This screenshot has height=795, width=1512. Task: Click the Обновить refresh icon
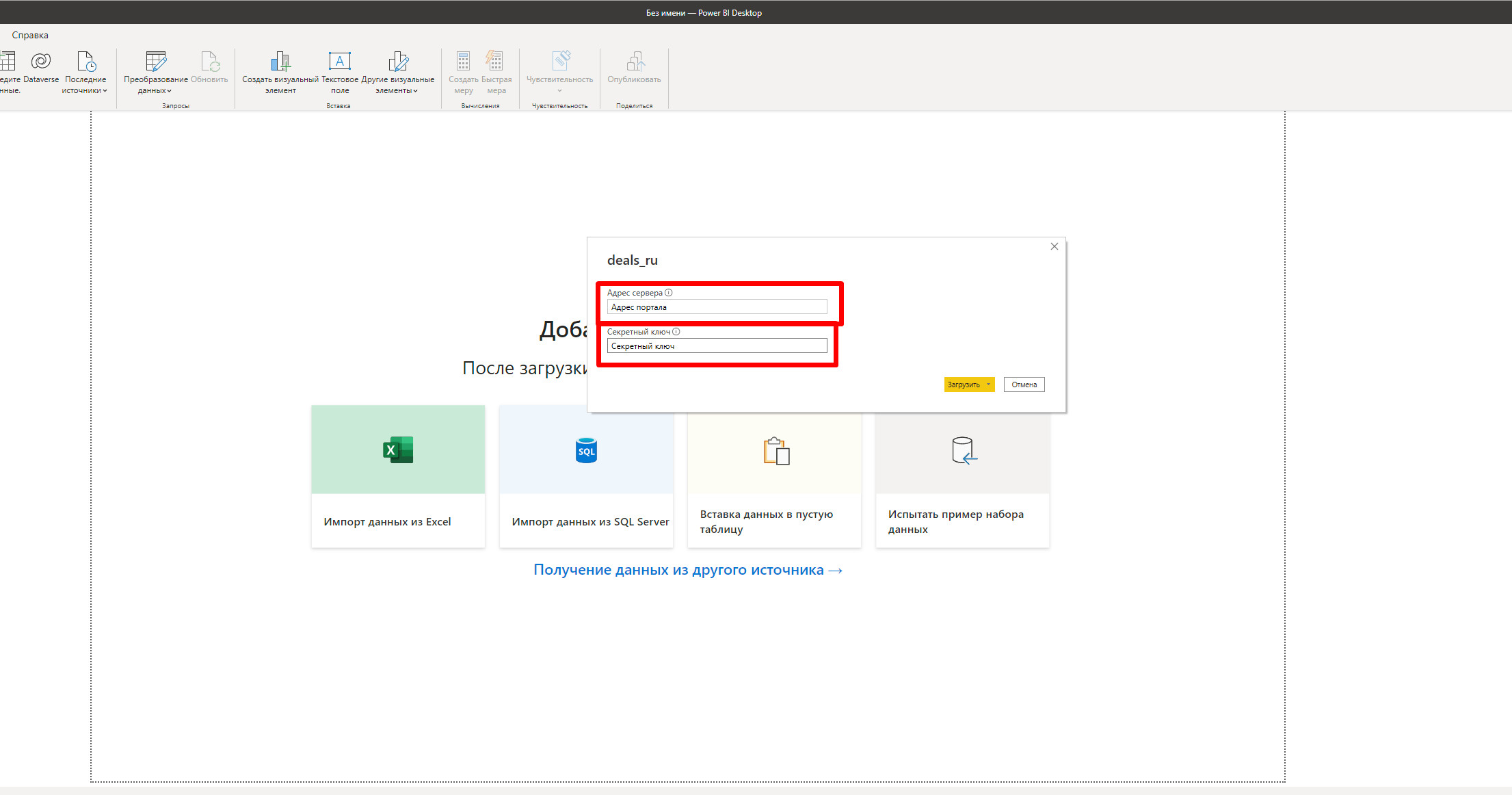(209, 62)
